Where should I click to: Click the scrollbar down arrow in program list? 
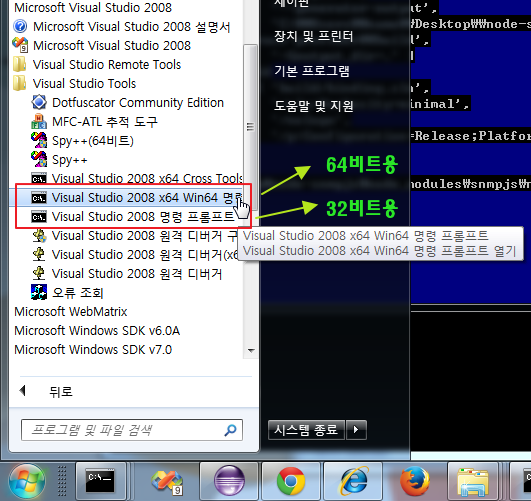(251, 351)
